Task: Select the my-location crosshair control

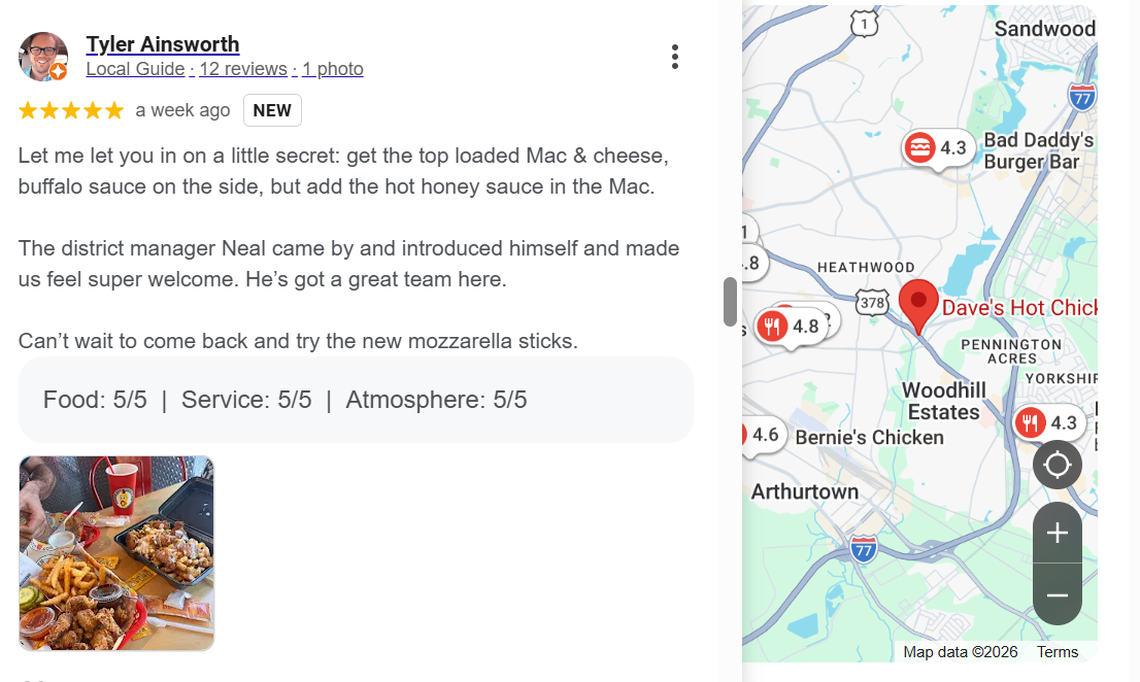Action: coord(1056,464)
